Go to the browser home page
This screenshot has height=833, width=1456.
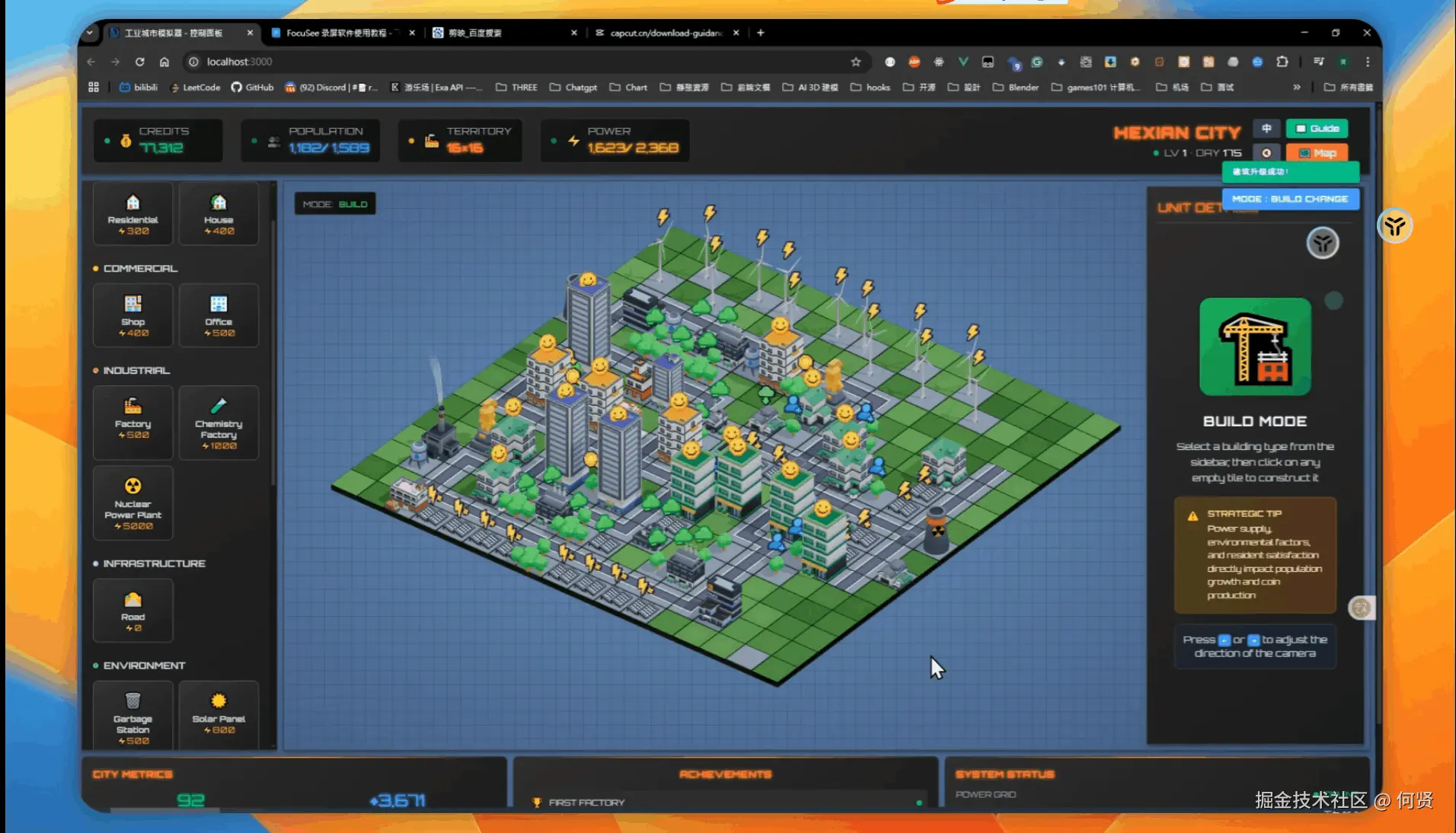pyautogui.click(x=164, y=62)
